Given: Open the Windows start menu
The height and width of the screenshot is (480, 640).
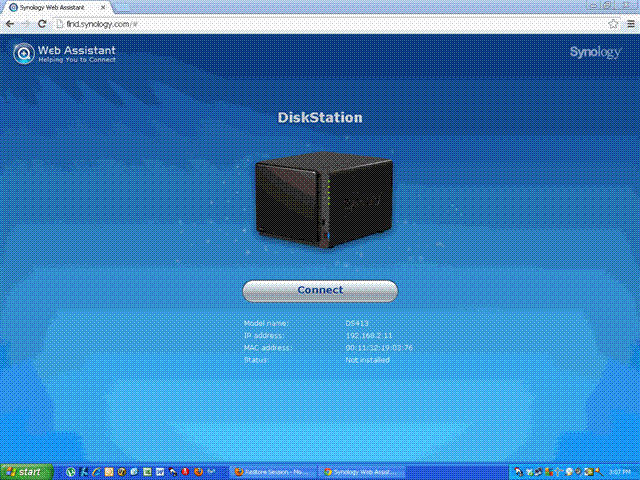Looking at the screenshot, I should (27, 472).
